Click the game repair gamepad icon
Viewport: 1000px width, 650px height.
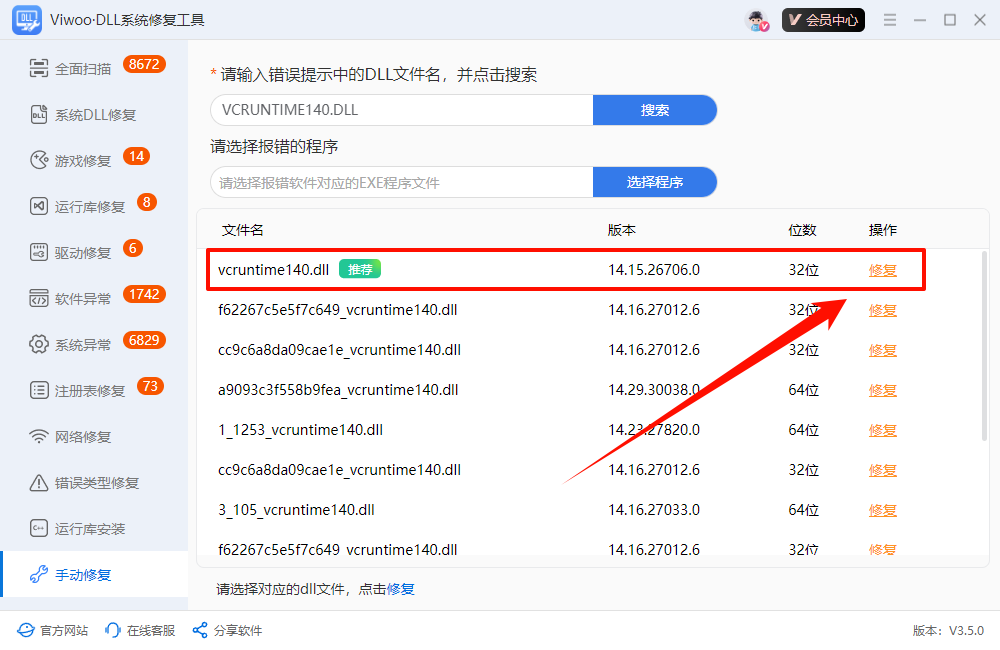39,161
